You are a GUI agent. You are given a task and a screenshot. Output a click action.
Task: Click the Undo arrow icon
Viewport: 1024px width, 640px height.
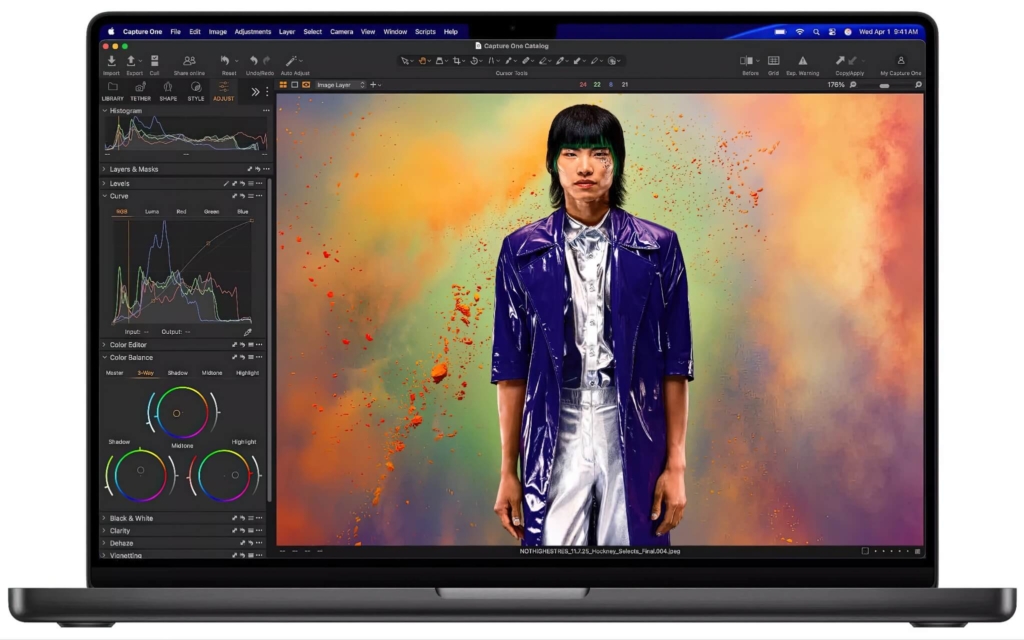[x=254, y=60]
